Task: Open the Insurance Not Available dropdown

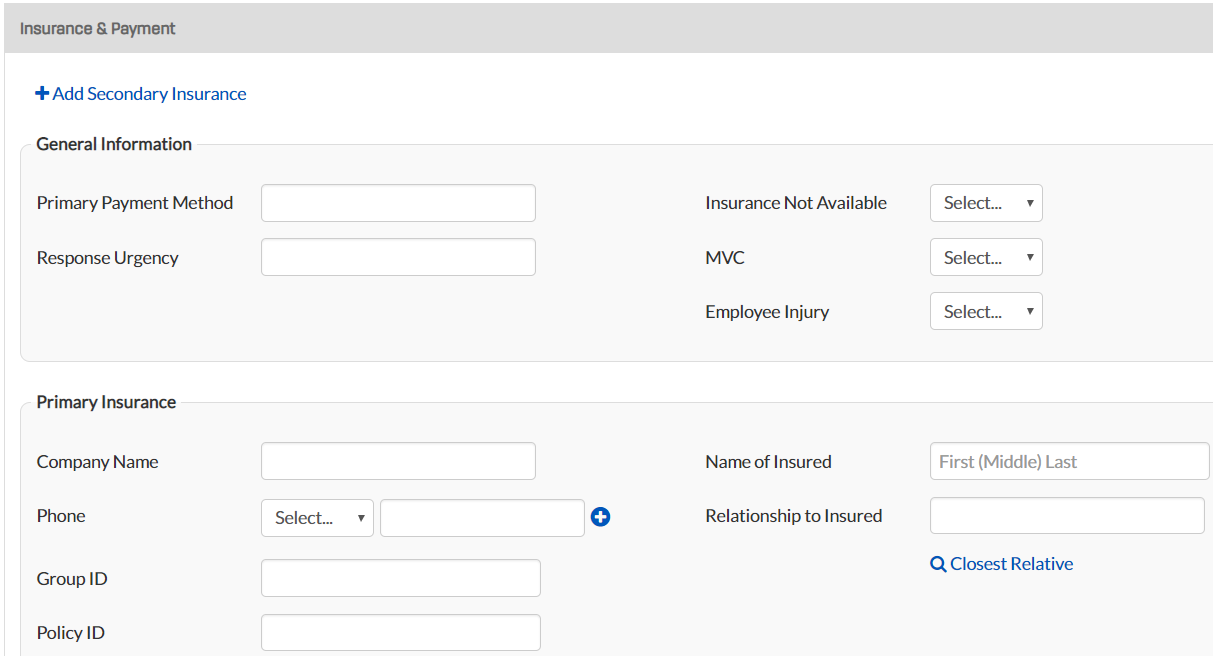Action: point(986,203)
